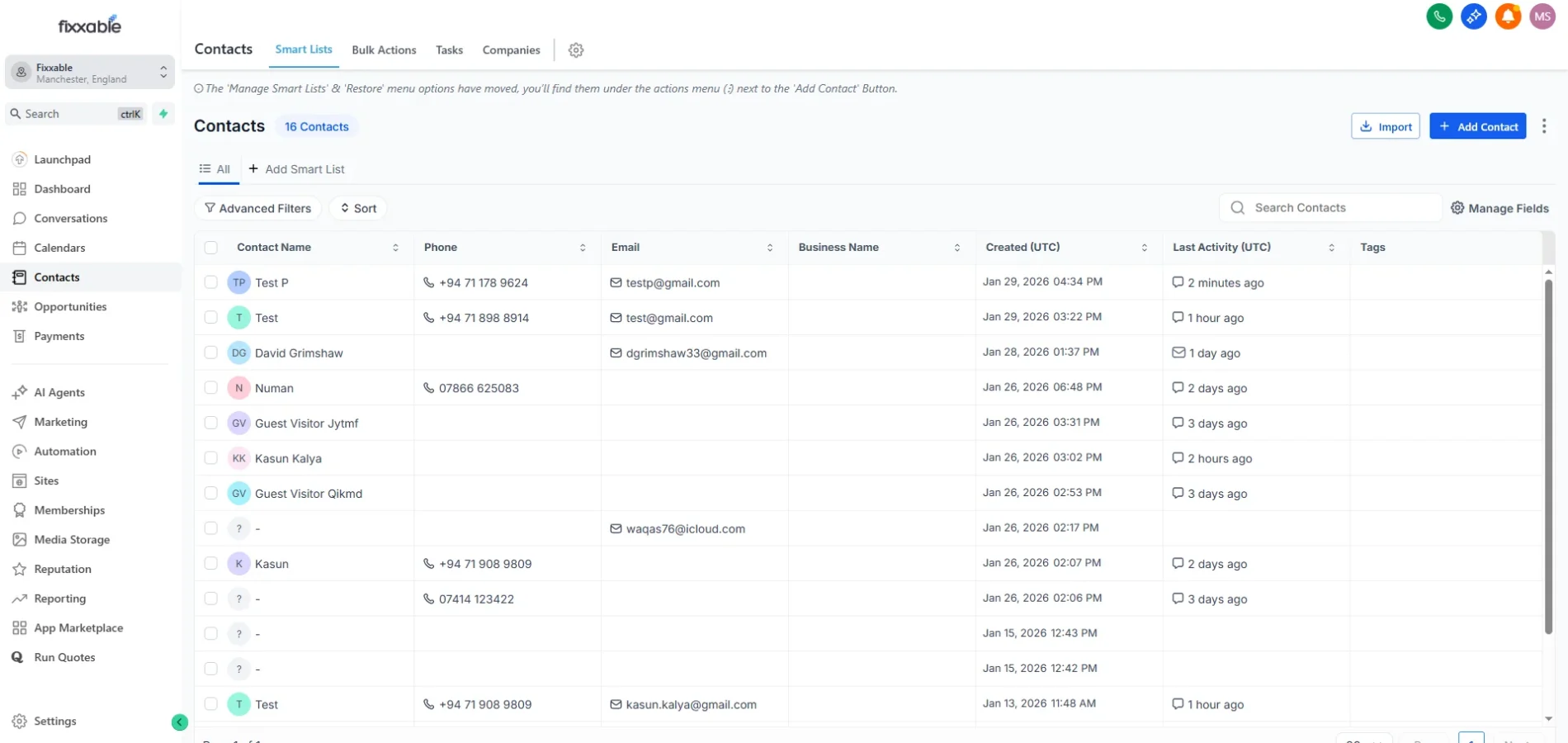
Task: Click the Add Contact button
Action: [x=1477, y=125]
